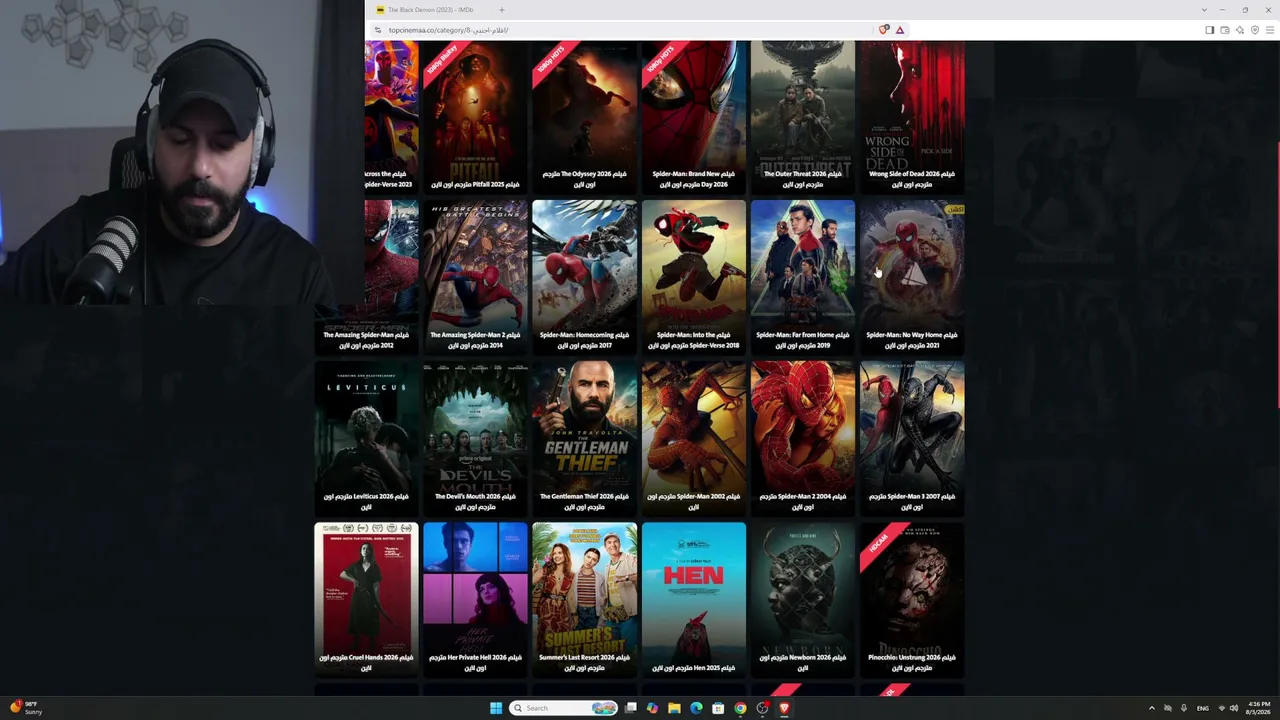Image resolution: width=1280 pixels, height=720 pixels.
Task: Click The Outer Threat 2026 title text
Action: point(803,179)
